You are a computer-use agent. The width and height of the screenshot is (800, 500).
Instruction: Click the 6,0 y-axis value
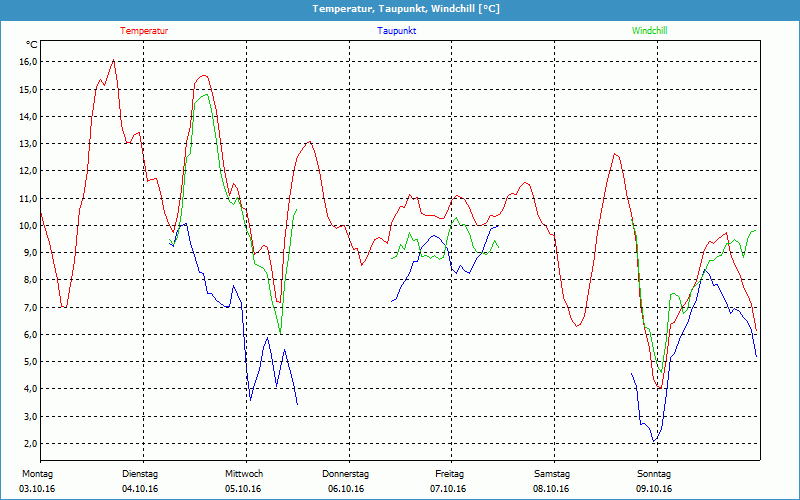(x=31, y=335)
